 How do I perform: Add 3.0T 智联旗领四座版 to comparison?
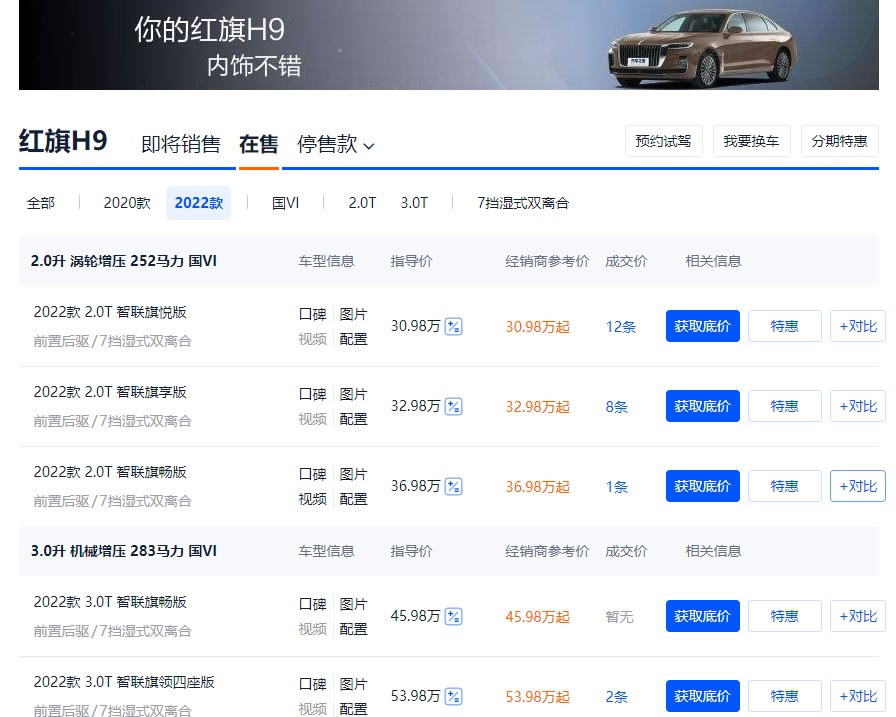tap(858, 696)
